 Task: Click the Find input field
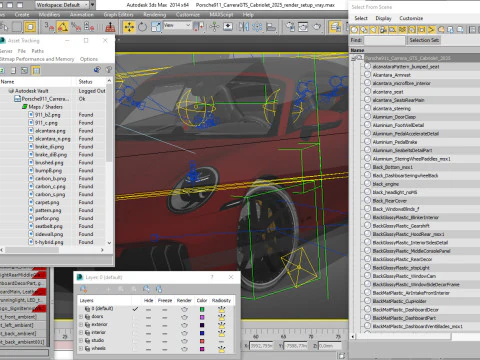[x=384, y=40]
